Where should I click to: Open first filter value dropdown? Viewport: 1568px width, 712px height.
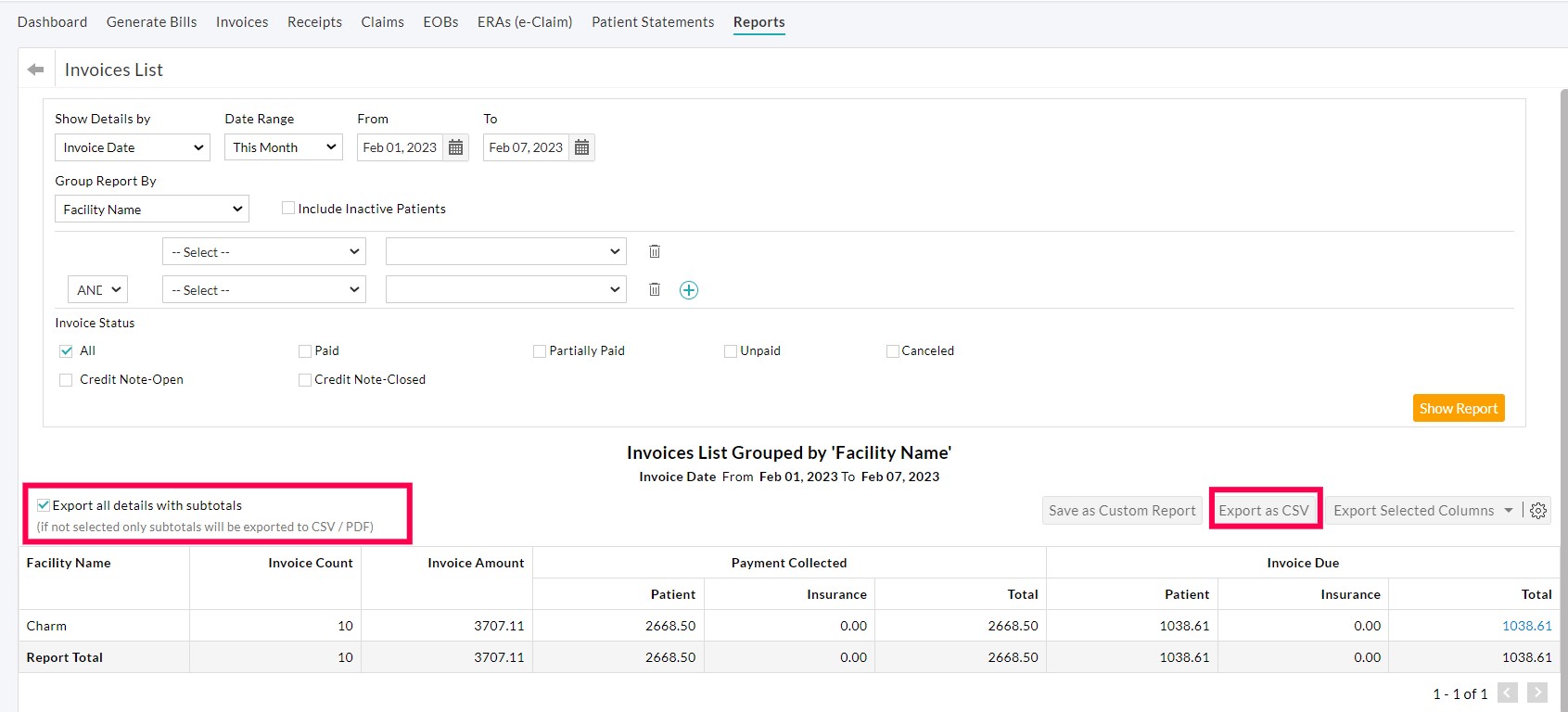(506, 252)
